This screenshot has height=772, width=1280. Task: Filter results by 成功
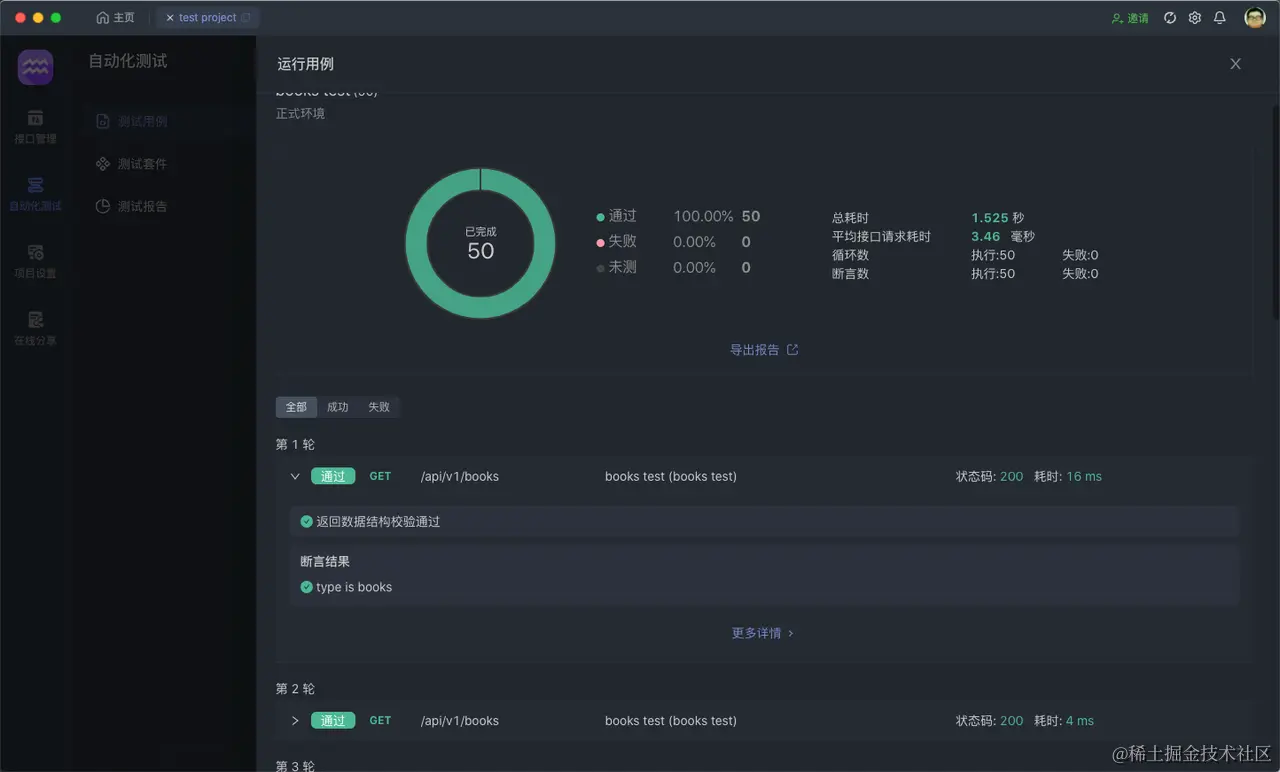(x=337, y=407)
